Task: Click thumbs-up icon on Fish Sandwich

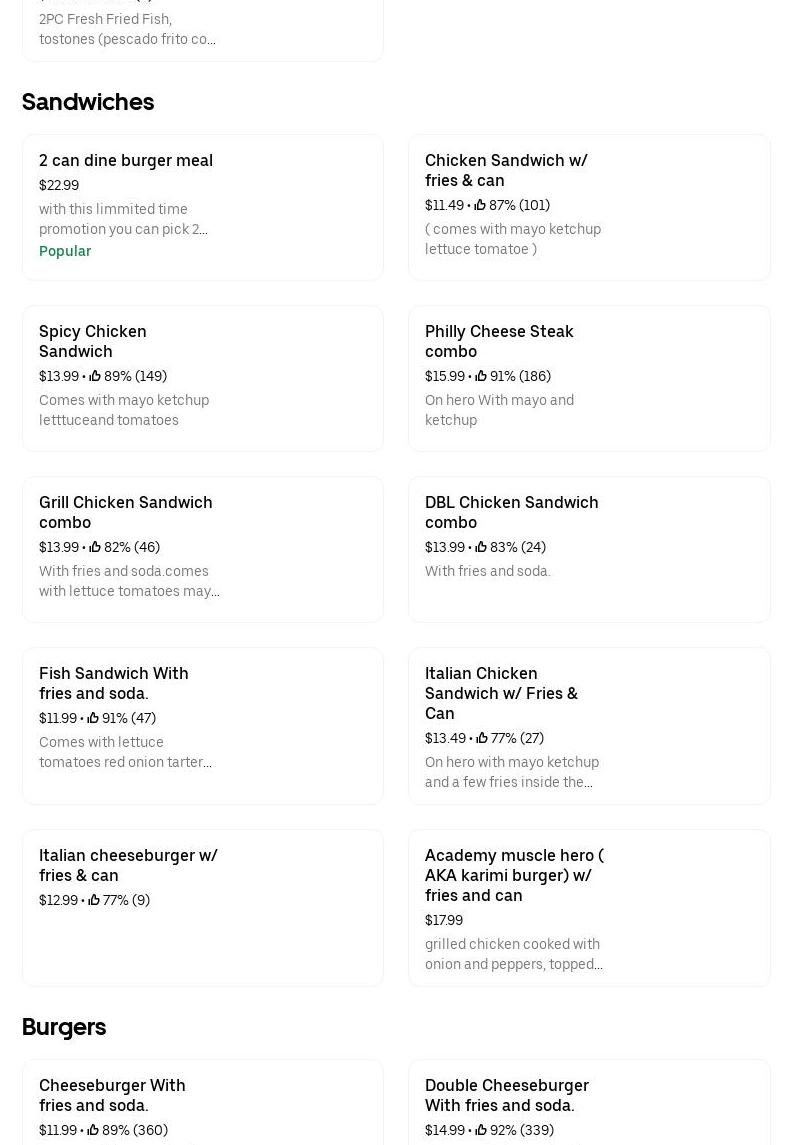Action: pos(93,718)
